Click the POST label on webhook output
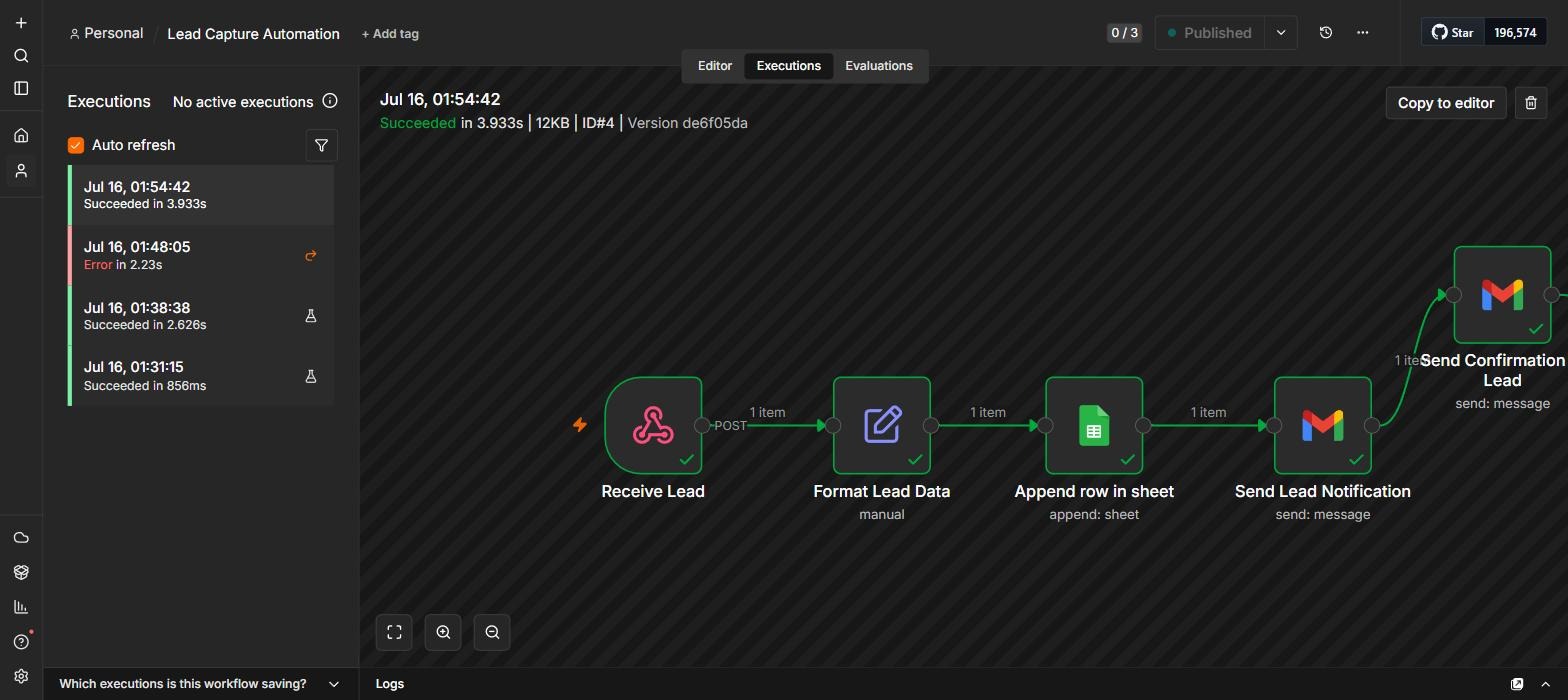Screen dimensions: 1568x700 [x=730, y=425]
